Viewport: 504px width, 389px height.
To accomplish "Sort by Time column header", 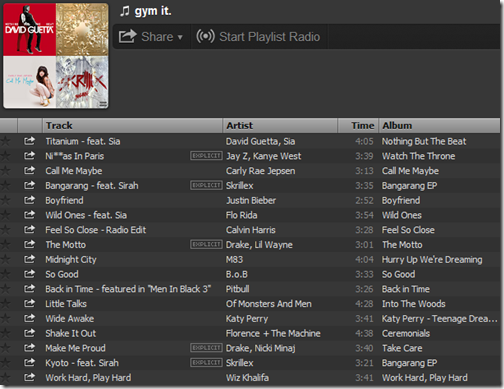I will (x=358, y=126).
